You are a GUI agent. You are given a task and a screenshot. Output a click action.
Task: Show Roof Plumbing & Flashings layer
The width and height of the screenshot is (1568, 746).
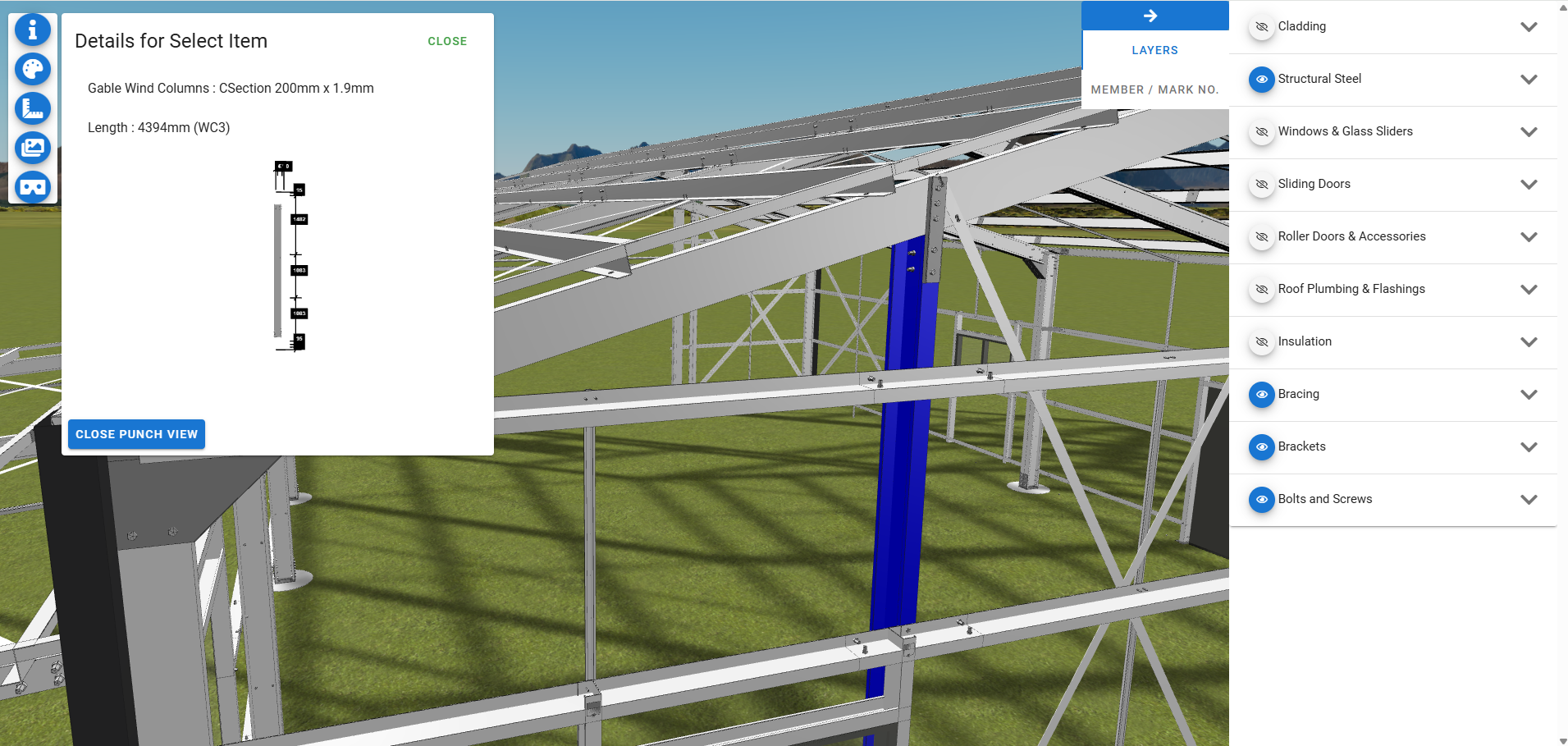(1262, 290)
